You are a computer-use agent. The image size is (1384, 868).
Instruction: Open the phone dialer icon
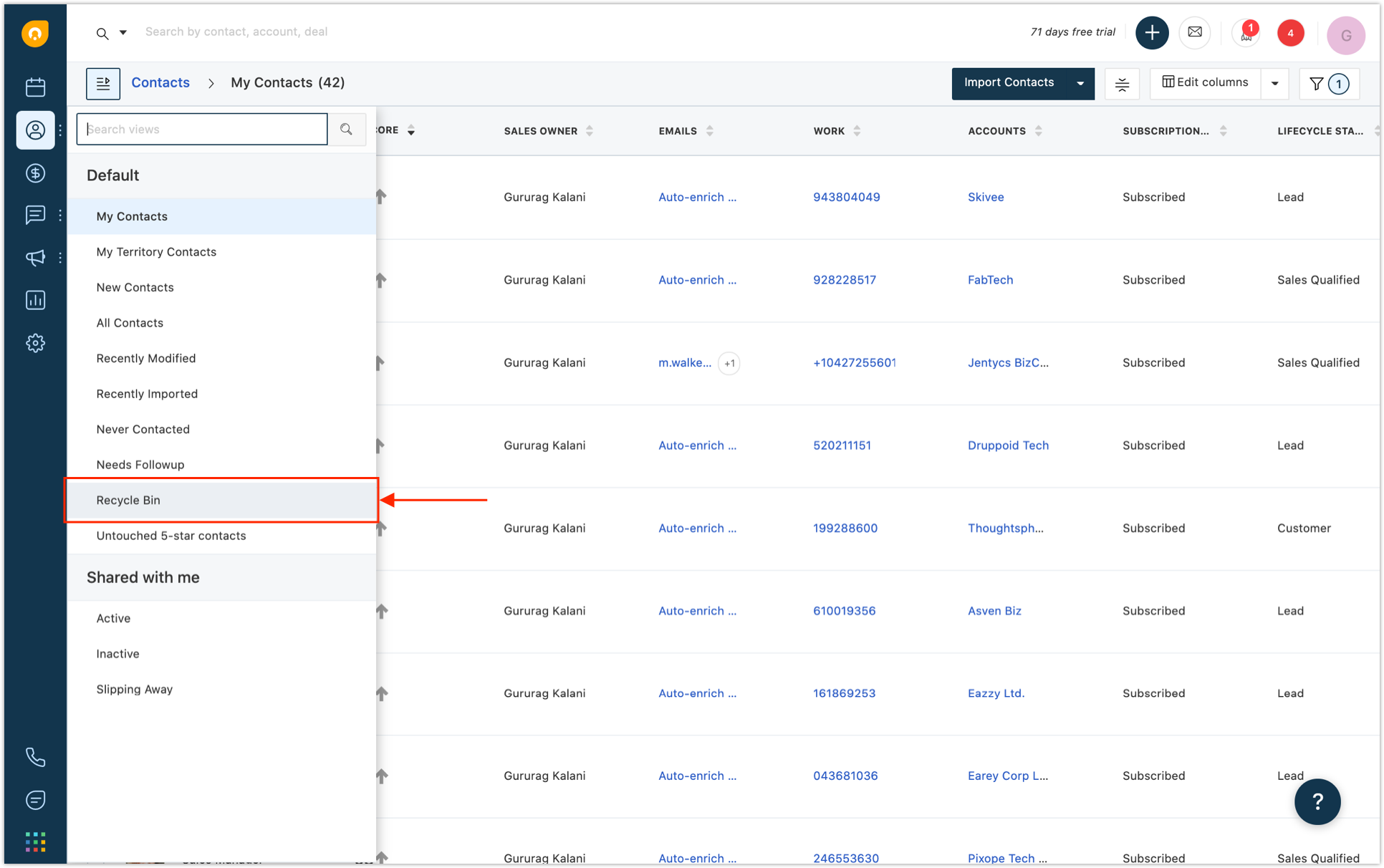click(35, 757)
